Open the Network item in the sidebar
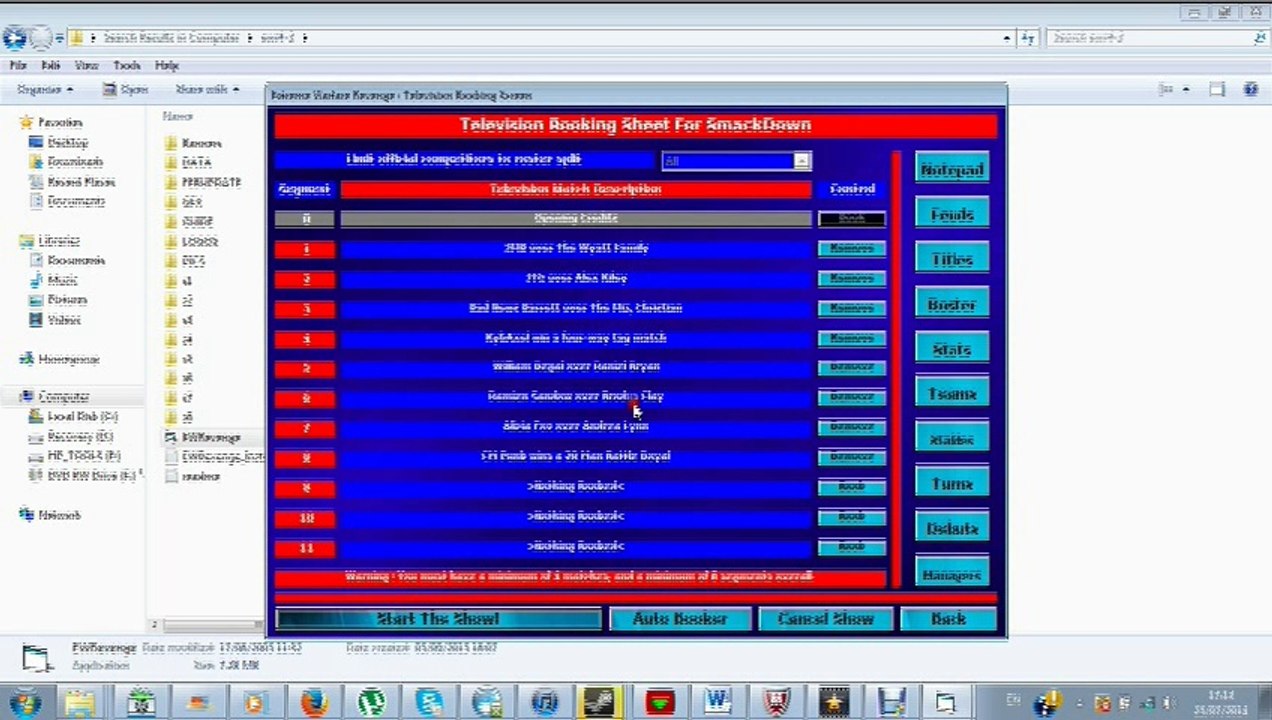1272x720 pixels. pyautogui.click(x=50, y=515)
